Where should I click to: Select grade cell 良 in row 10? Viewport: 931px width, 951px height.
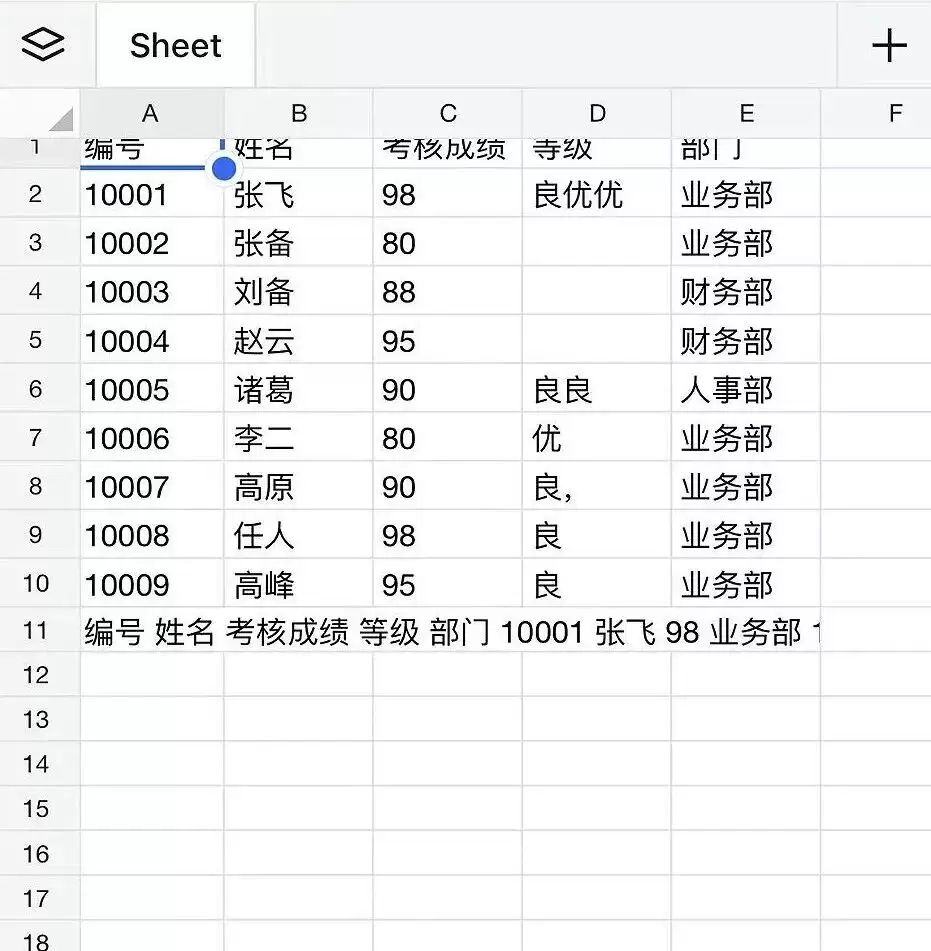[597, 583]
